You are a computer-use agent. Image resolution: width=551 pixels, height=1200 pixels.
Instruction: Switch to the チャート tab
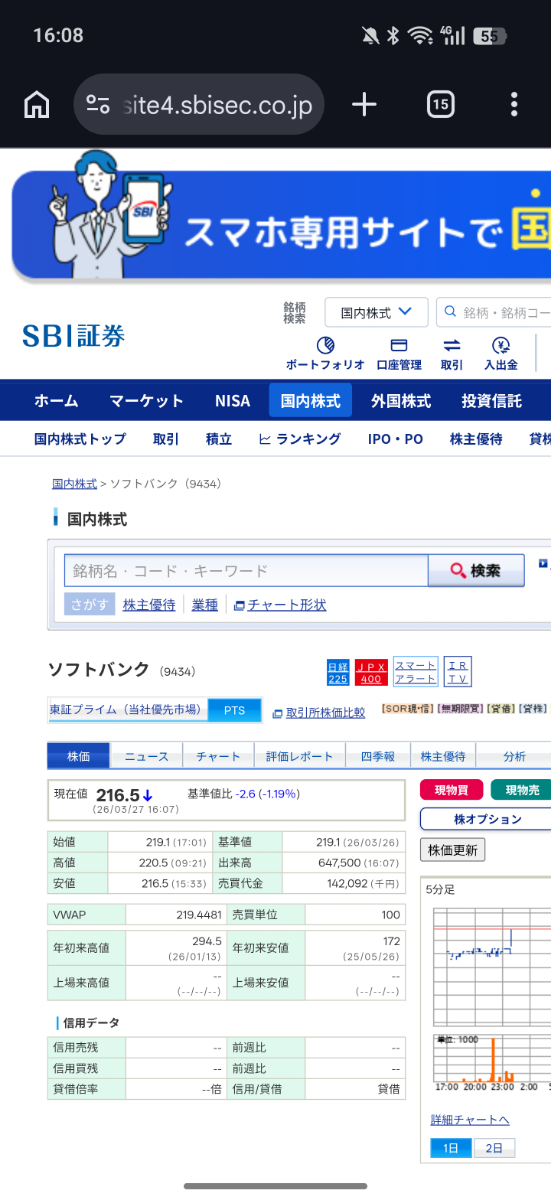(x=218, y=756)
